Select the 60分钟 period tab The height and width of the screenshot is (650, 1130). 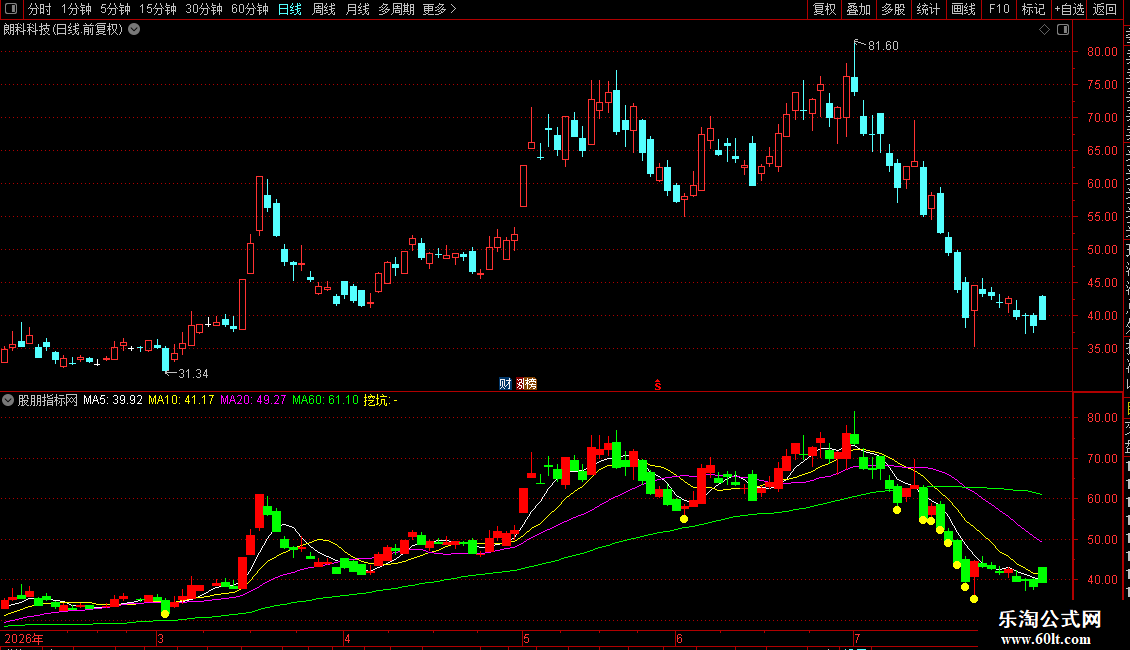[x=250, y=9]
